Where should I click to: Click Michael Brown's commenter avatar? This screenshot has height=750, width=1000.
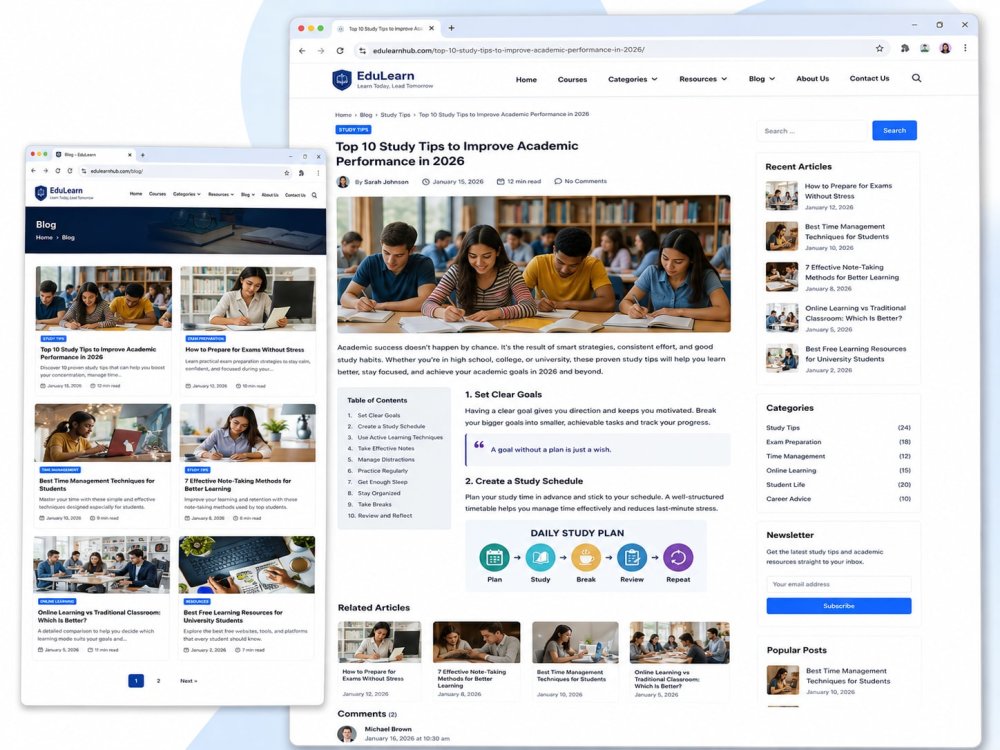pyautogui.click(x=347, y=733)
